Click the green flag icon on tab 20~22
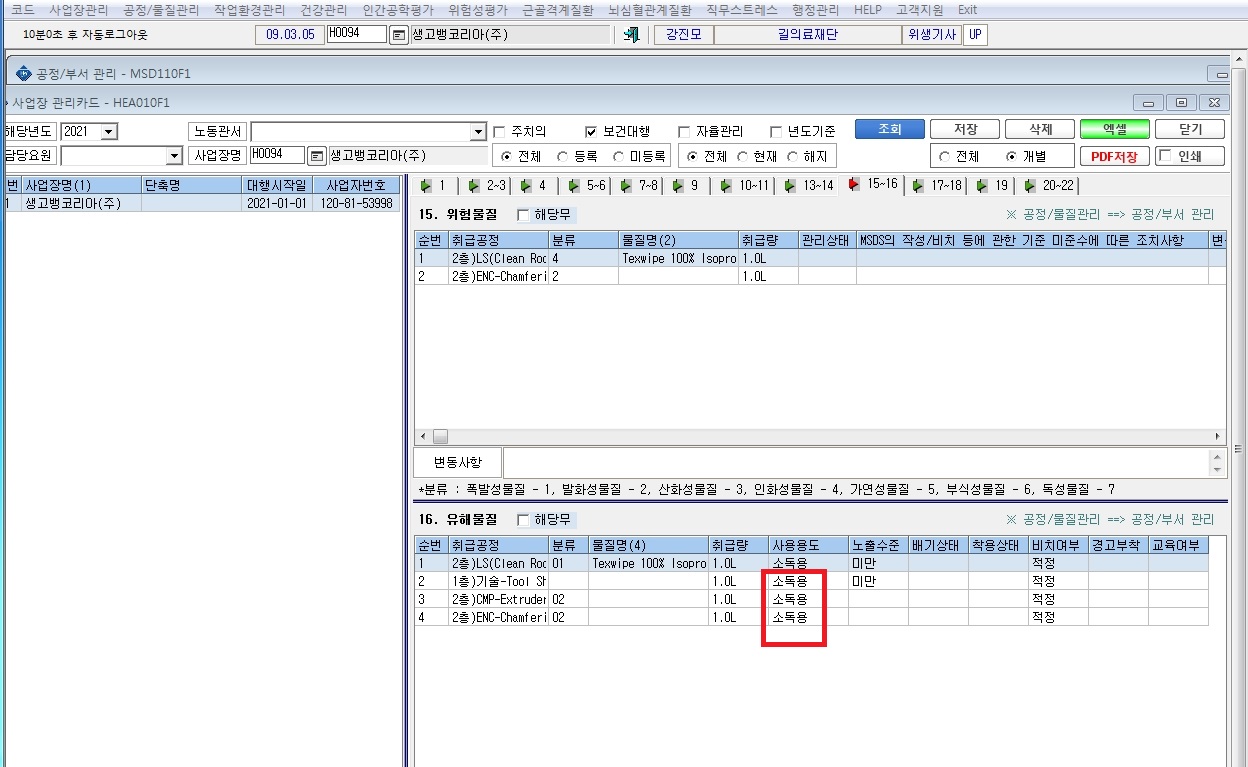 (x=1029, y=186)
